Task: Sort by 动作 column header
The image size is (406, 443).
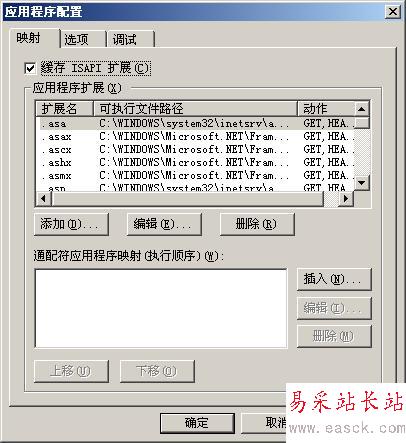Action: [326, 109]
